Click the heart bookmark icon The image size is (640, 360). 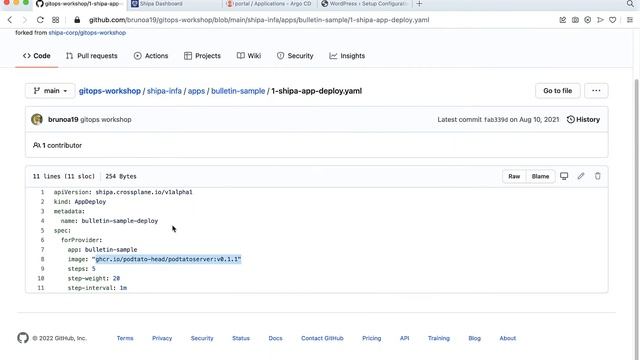tap(613, 20)
